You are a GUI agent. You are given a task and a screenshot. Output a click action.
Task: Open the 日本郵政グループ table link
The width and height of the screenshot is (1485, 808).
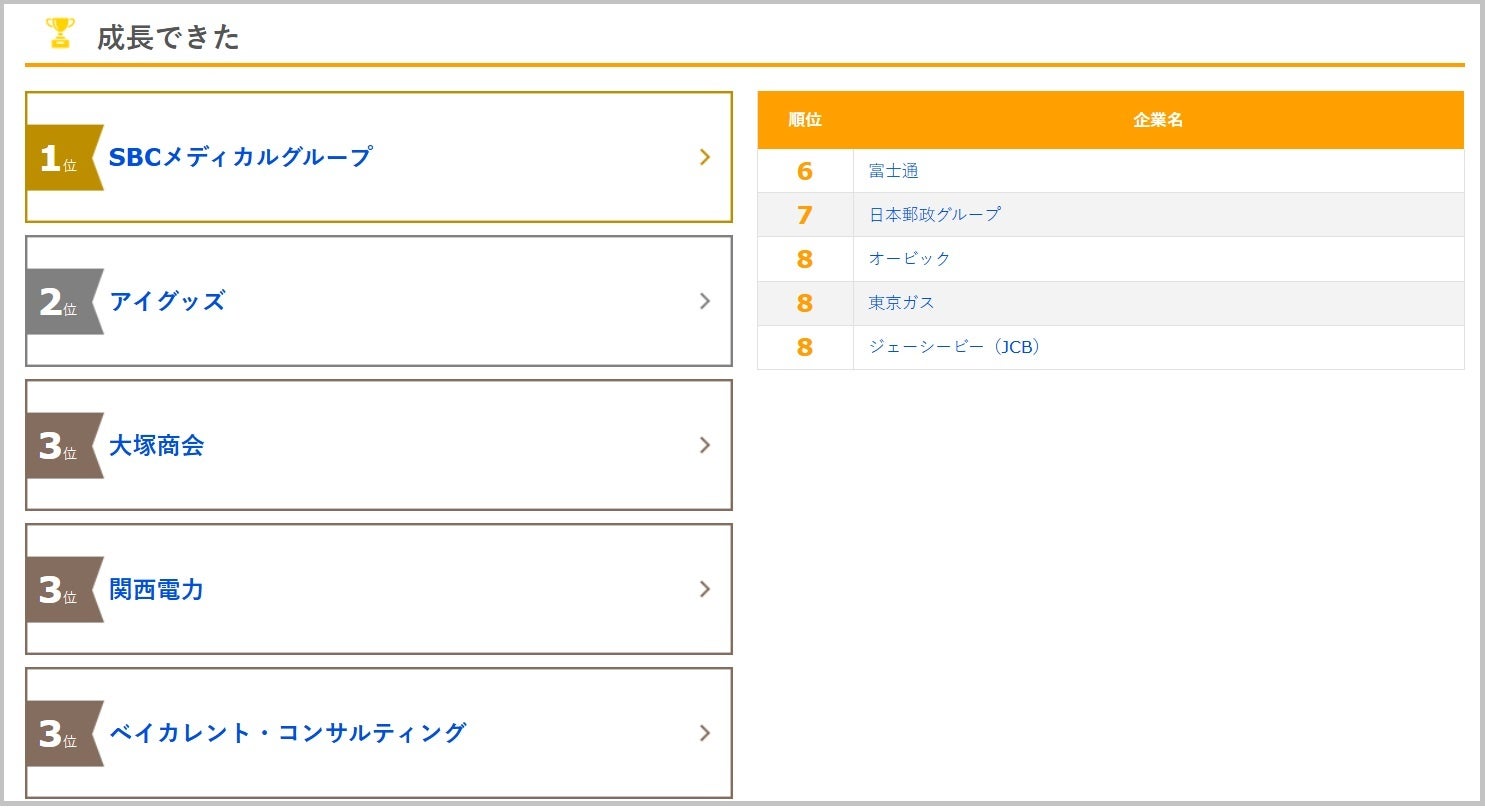[x=934, y=214]
